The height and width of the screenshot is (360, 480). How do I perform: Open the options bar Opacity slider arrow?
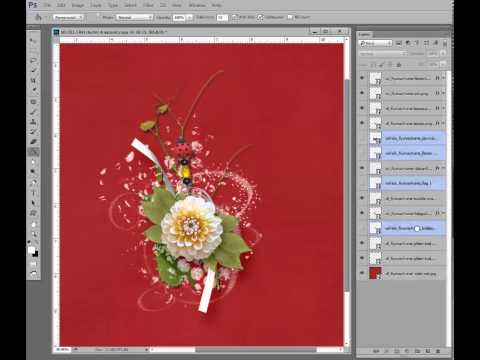click(190, 17)
